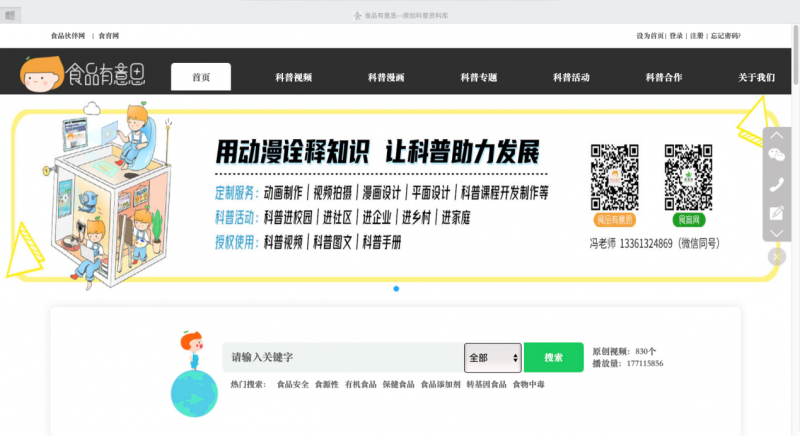Expand the 全部 category dropdown

click(x=492, y=357)
